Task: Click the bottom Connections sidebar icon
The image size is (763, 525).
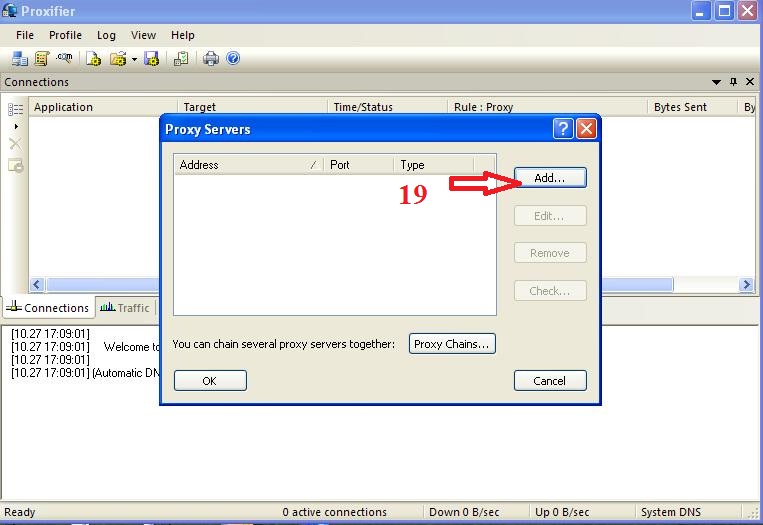Action: [x=16, y=166]
